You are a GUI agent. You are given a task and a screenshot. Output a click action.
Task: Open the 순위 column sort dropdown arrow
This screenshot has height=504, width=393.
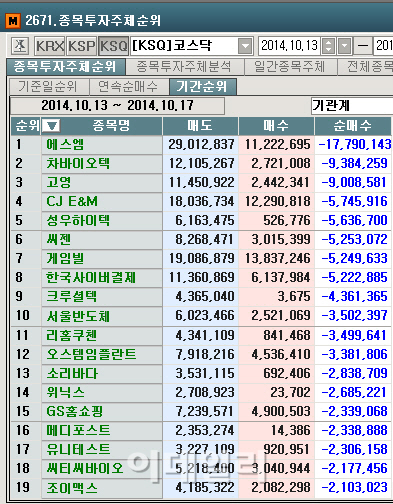pyautogui.click(x=52, y=126)
